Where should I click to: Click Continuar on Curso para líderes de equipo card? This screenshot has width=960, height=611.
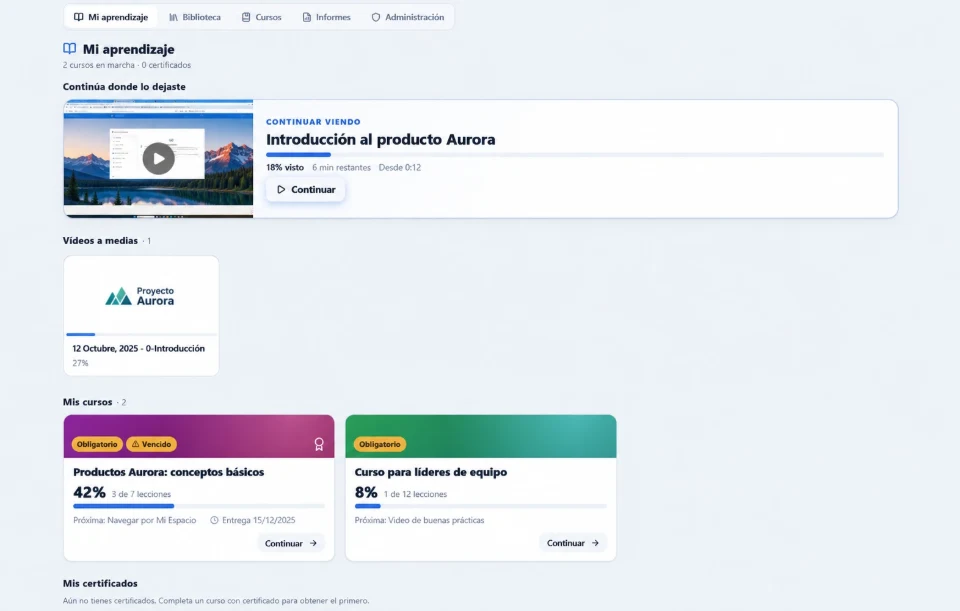[573, 543]
